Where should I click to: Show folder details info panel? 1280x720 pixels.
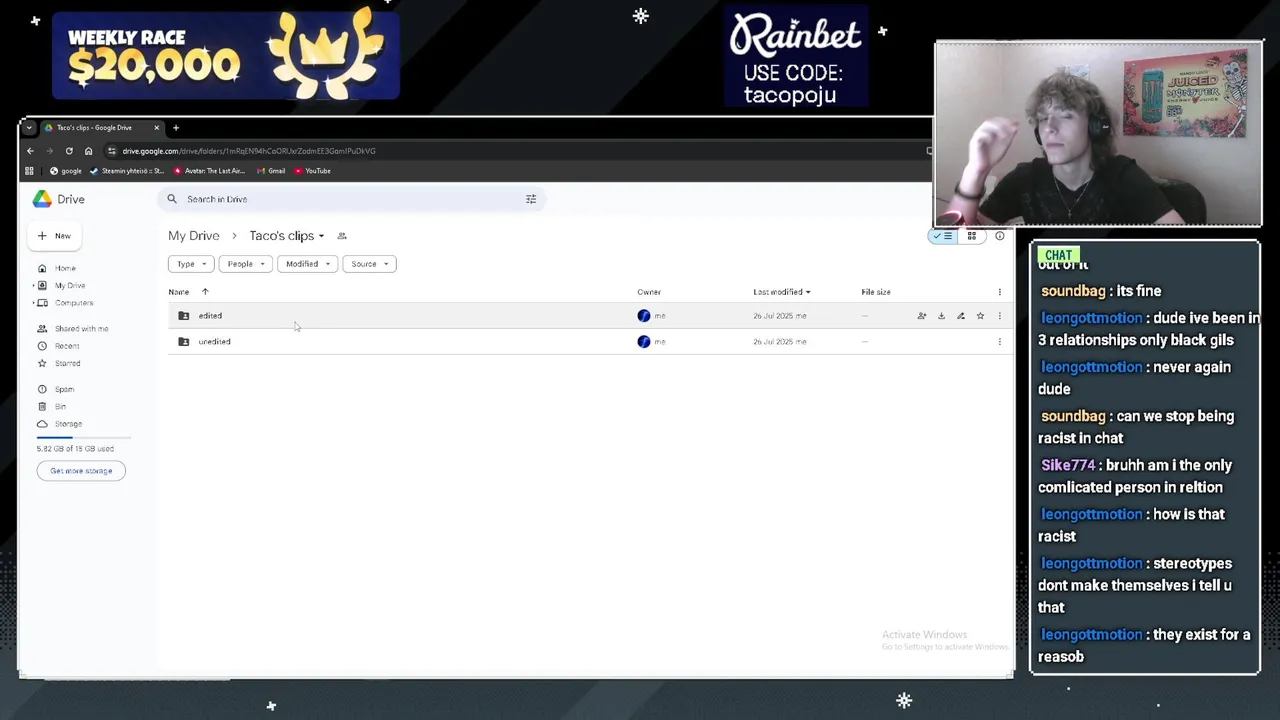pyautogui.click(x=999, y=236)
